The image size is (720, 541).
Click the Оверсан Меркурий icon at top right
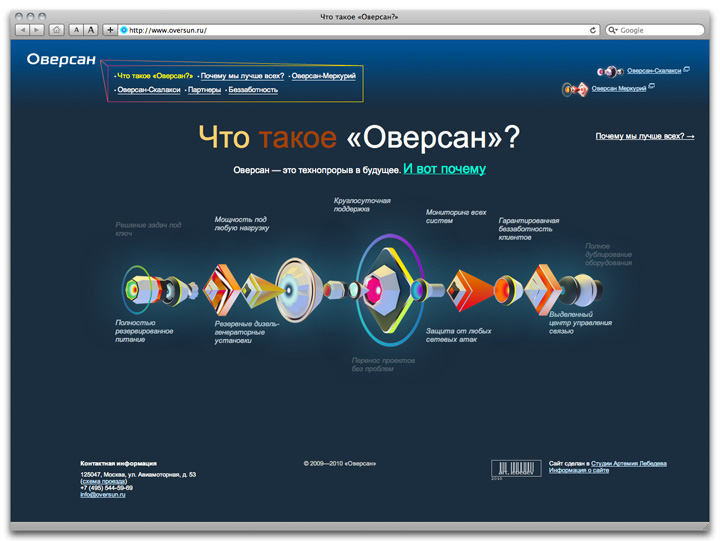pos(576,89)
